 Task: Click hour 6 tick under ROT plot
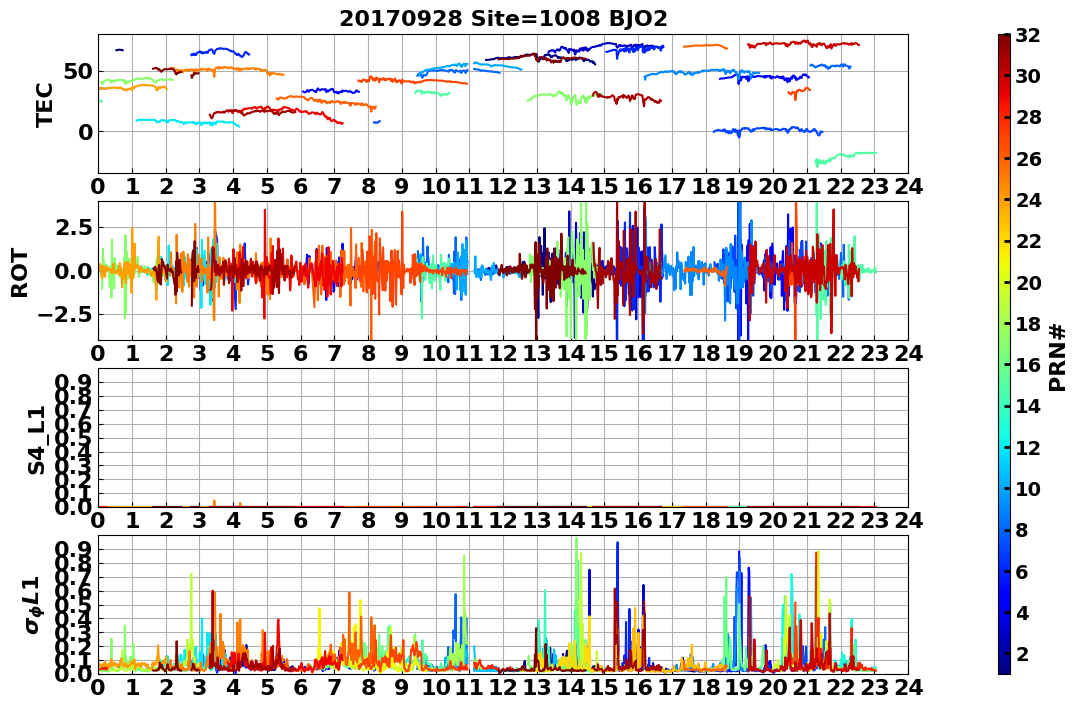point(301,353)
